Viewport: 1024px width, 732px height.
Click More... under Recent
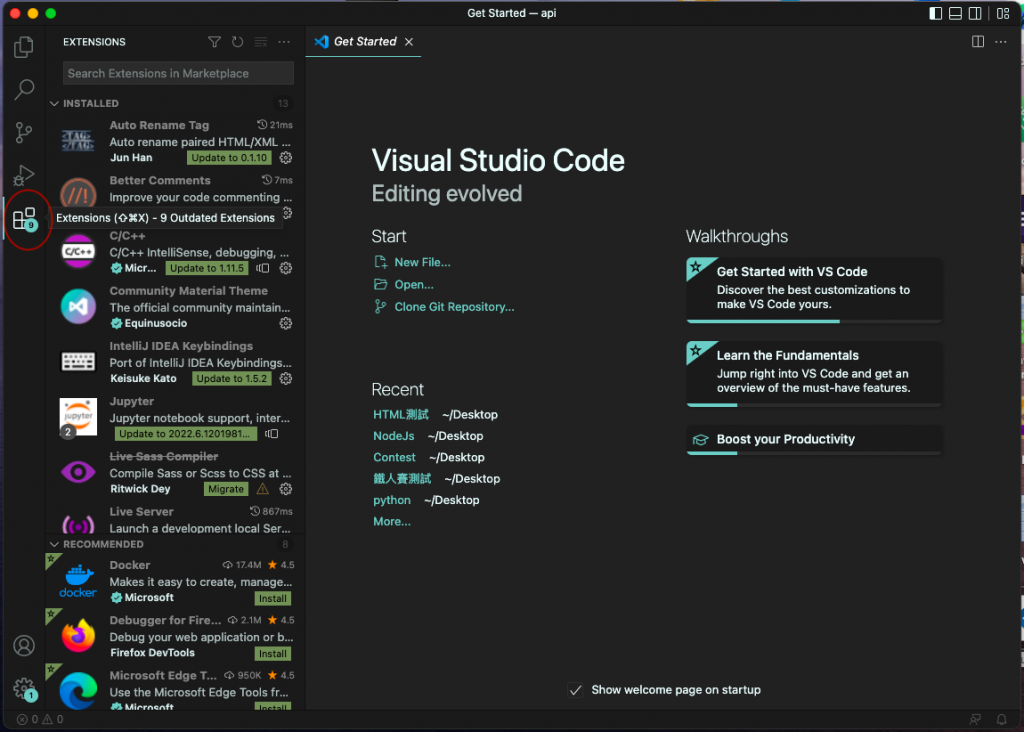pyautogui.click(x=392, y=522)
